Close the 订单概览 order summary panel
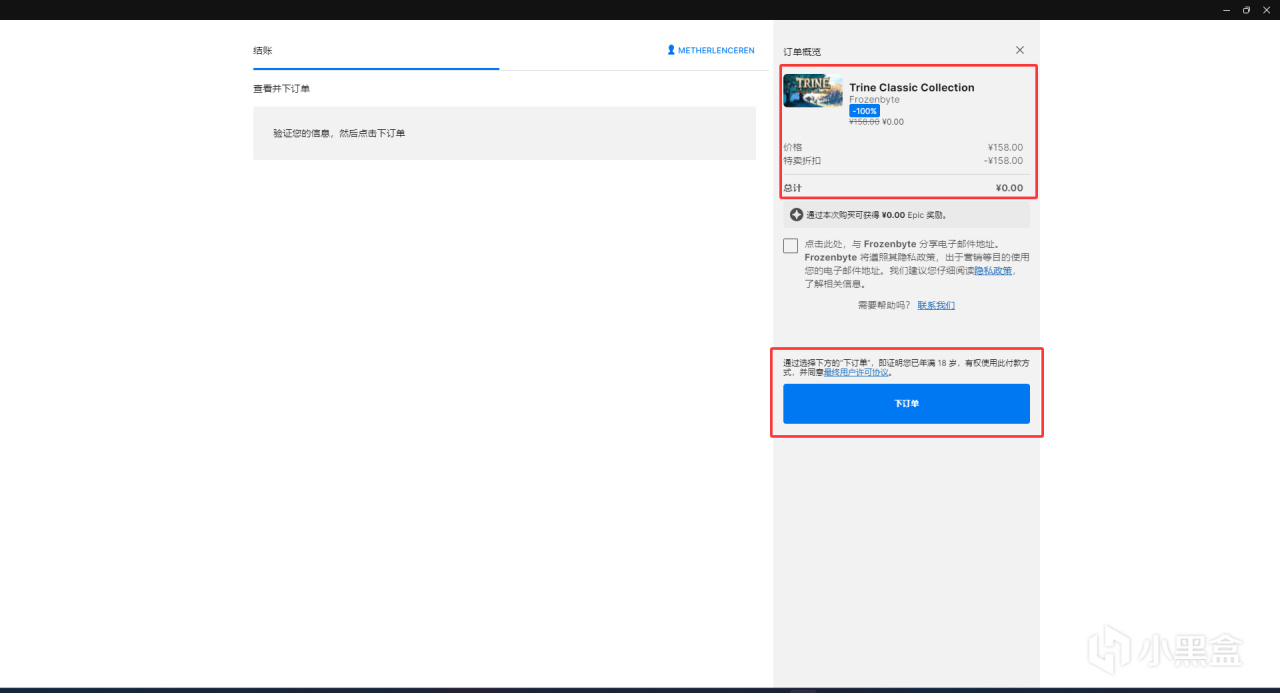The height and width of the screenshot is (693, 1280). [x=1020, y=50]
